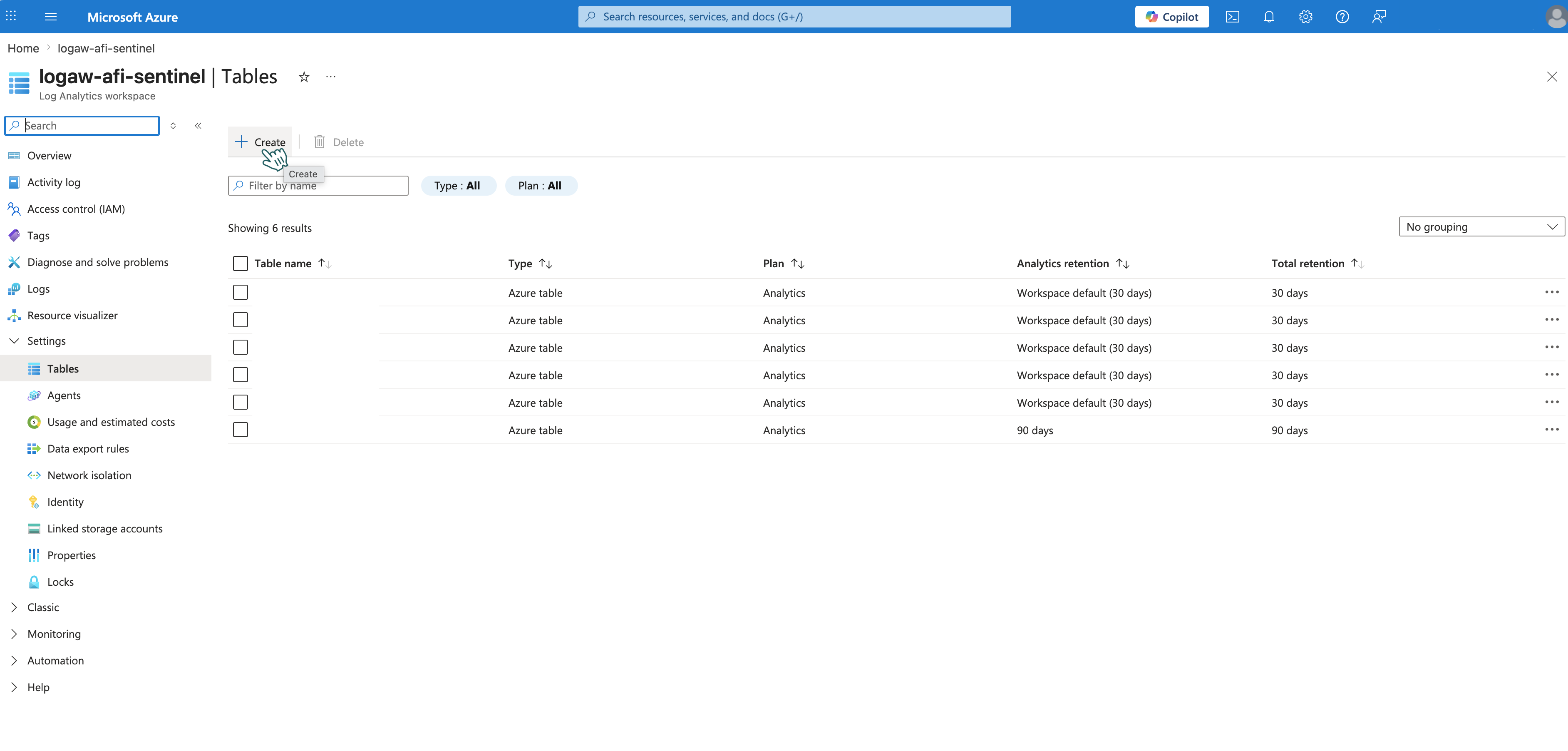Toggle the select-all checkbox in table header
The height and width of the screenshot is (751, 1568).
(241, 264)
